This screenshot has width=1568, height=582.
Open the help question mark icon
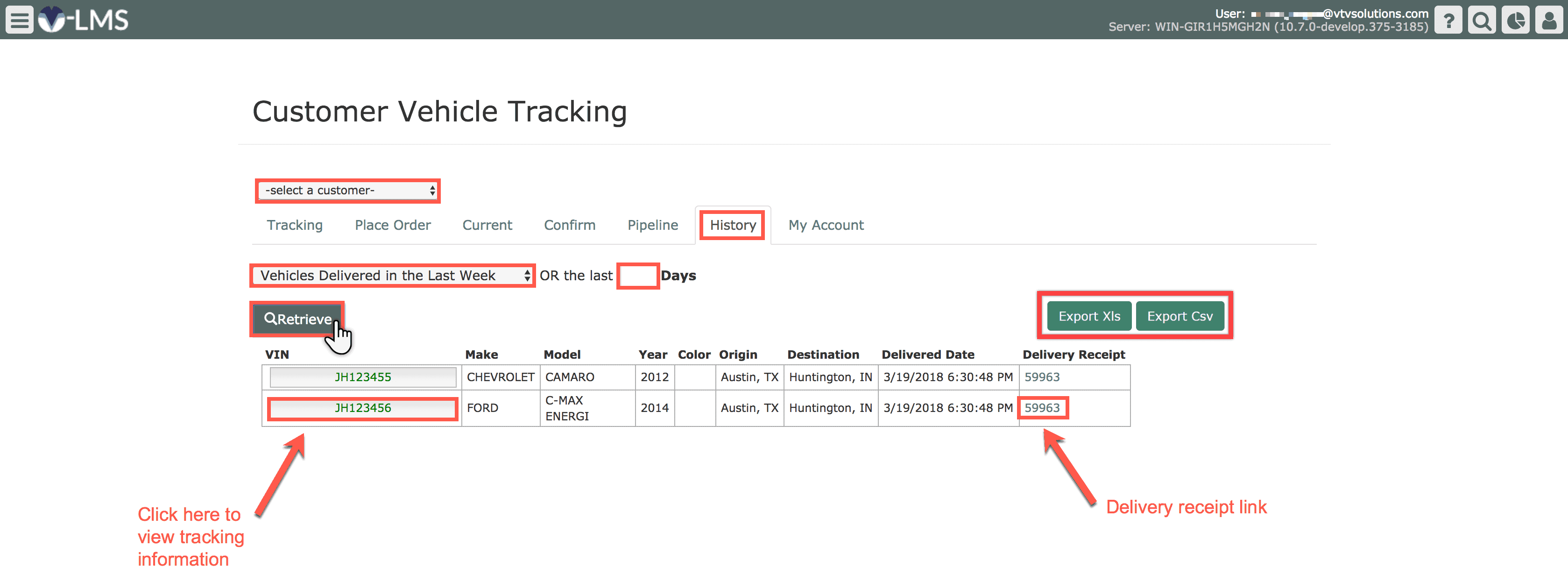[x=1448, y=20]
